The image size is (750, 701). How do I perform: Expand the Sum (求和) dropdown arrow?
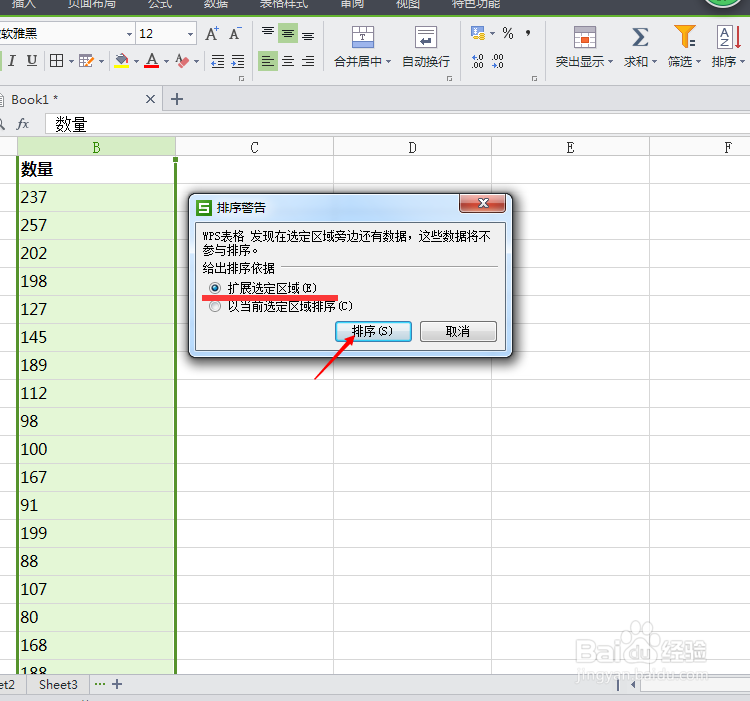(654, 61)
